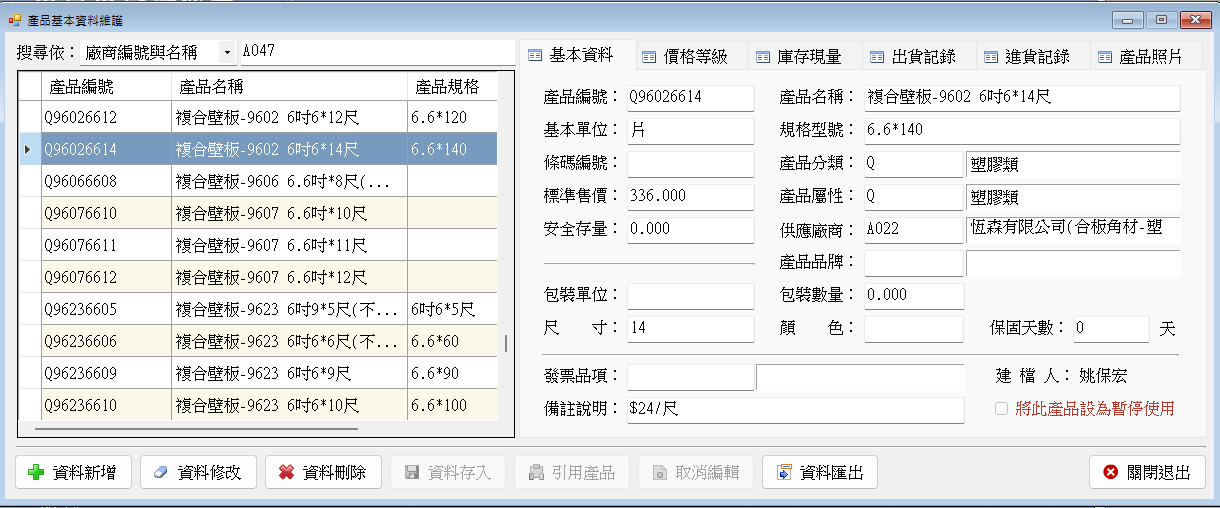
Task: Click the 標準售價 field showing 336.000
Action: pyautogui.click(x=690, y=197)
